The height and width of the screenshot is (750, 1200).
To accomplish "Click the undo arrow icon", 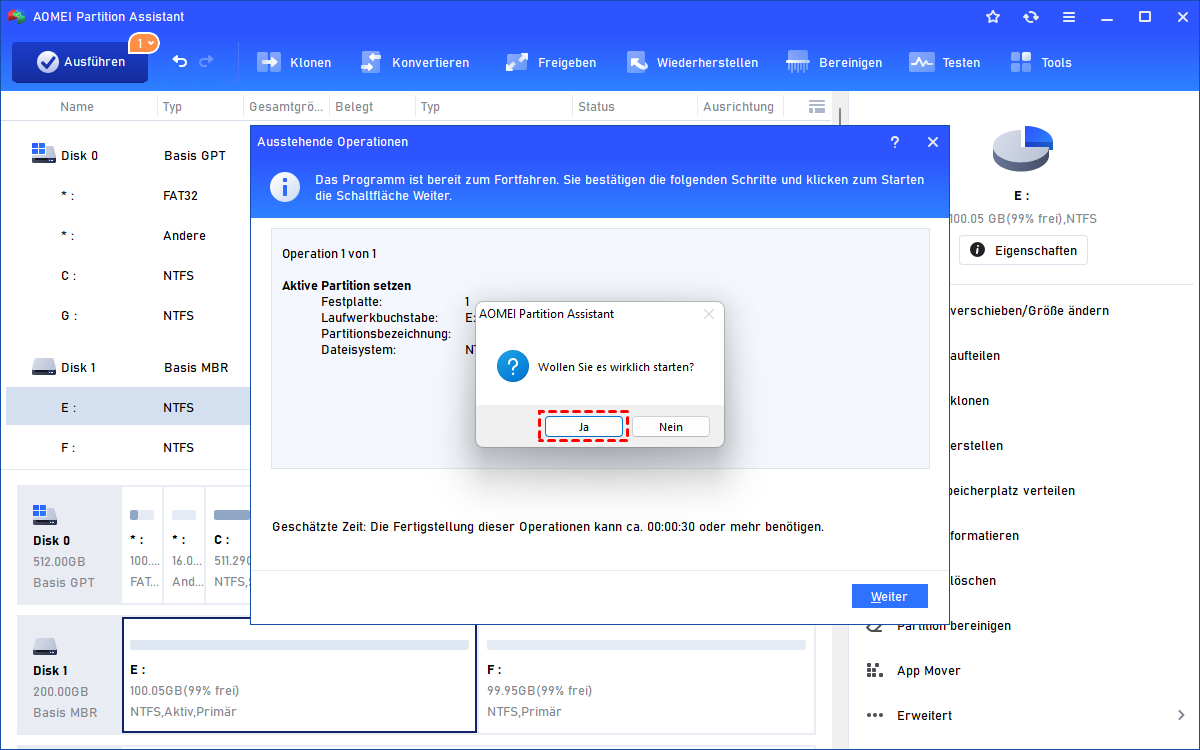I will 180,62.
